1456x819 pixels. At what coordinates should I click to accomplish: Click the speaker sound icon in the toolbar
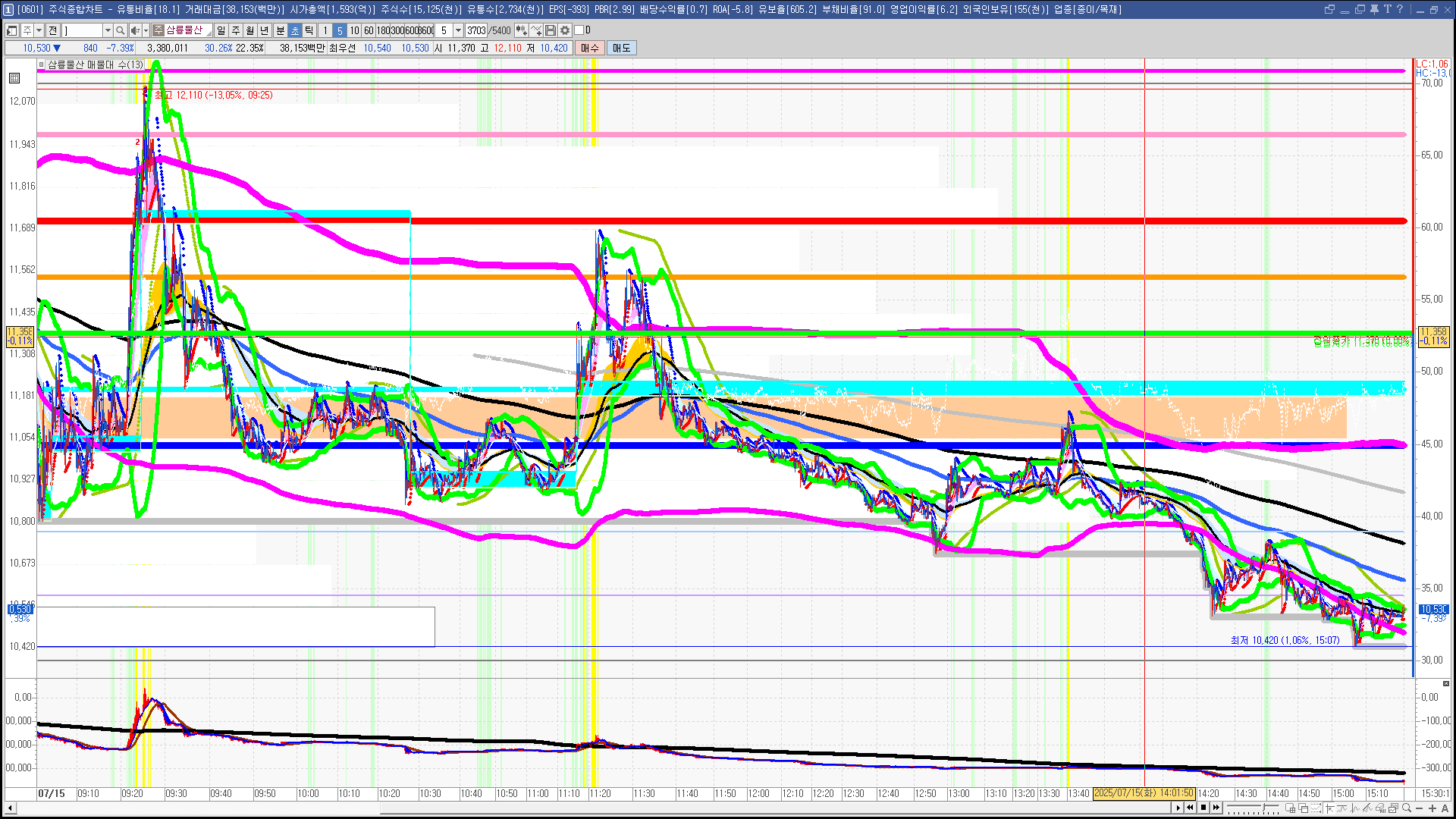pos(134,30)
